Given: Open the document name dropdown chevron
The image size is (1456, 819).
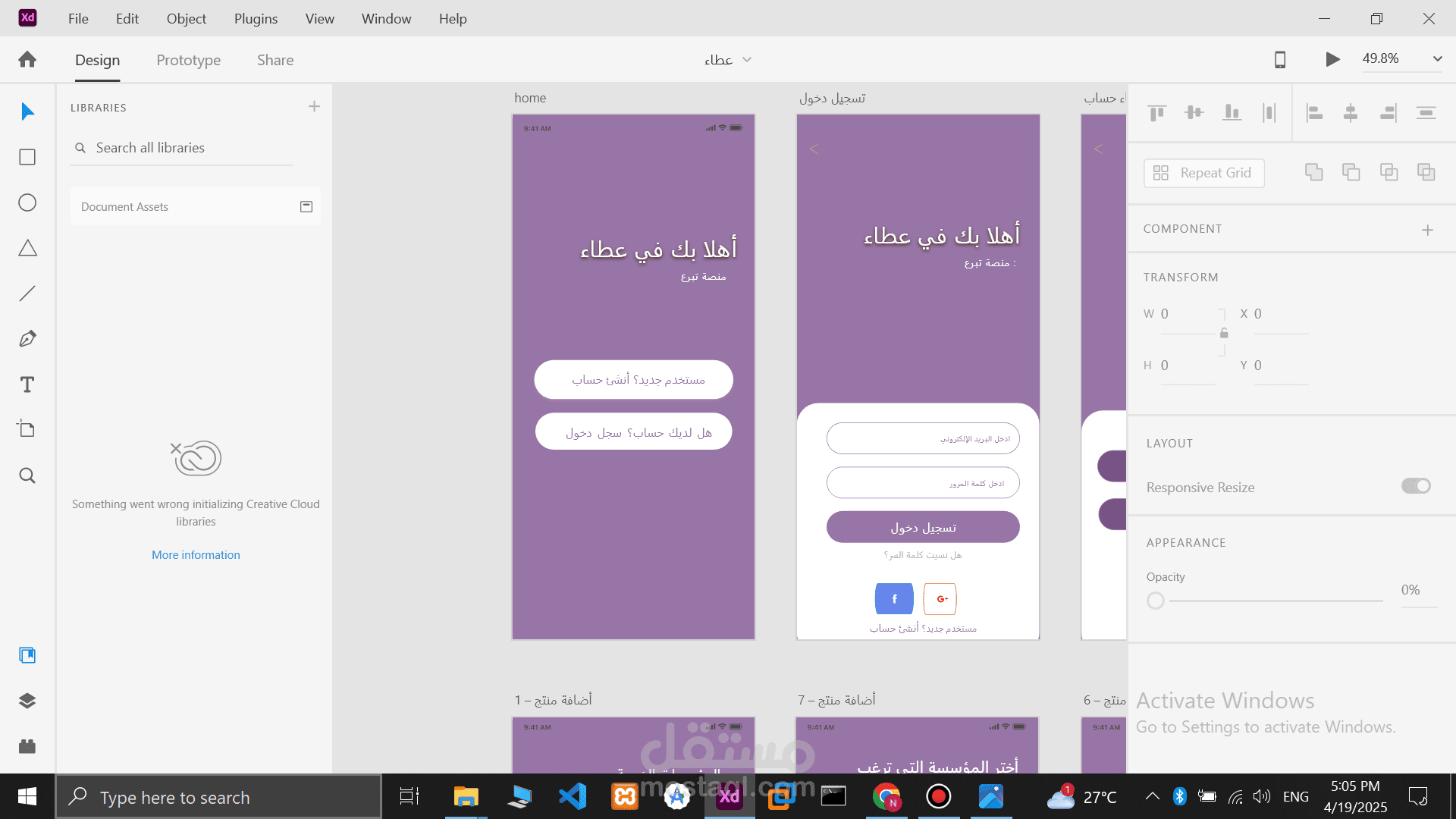Looking at the screenshot, I should tap(747, 59).
